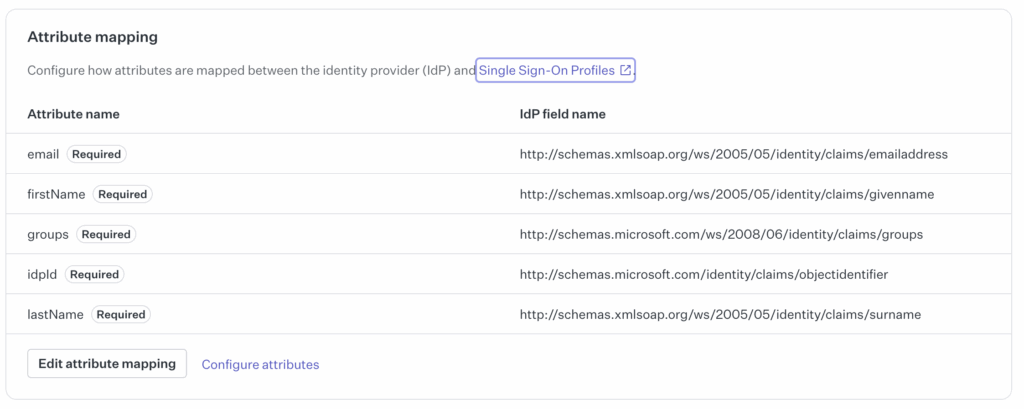Click the givenname claim URL value
The height and width of the screenshot is (409, 1024).
tap(727, 195)
